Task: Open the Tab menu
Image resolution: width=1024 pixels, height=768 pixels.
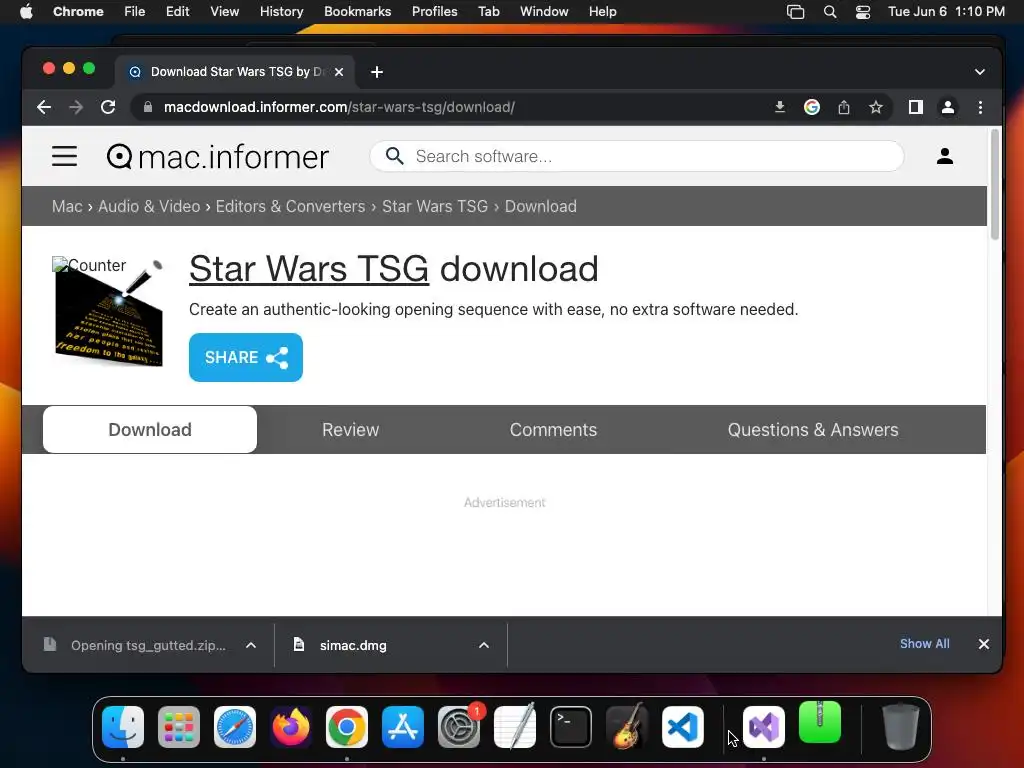Action: pyautogui.click(x=488, y=12)
